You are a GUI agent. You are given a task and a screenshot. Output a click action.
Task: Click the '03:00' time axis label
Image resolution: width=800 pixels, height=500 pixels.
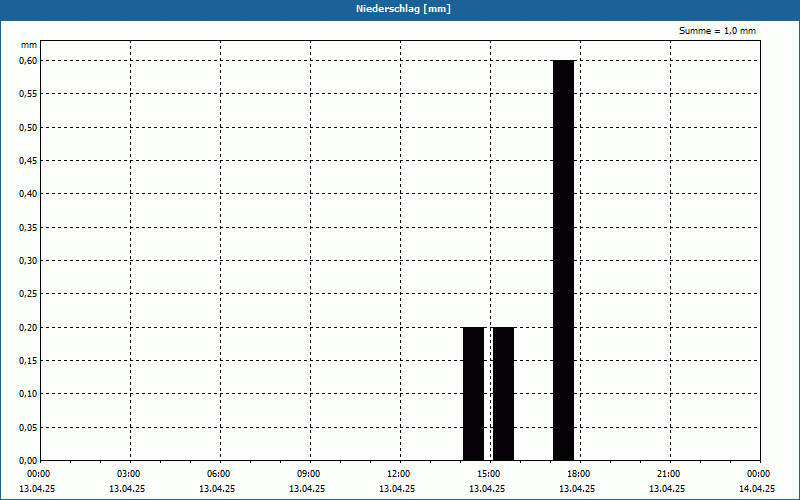click(129, 474)
